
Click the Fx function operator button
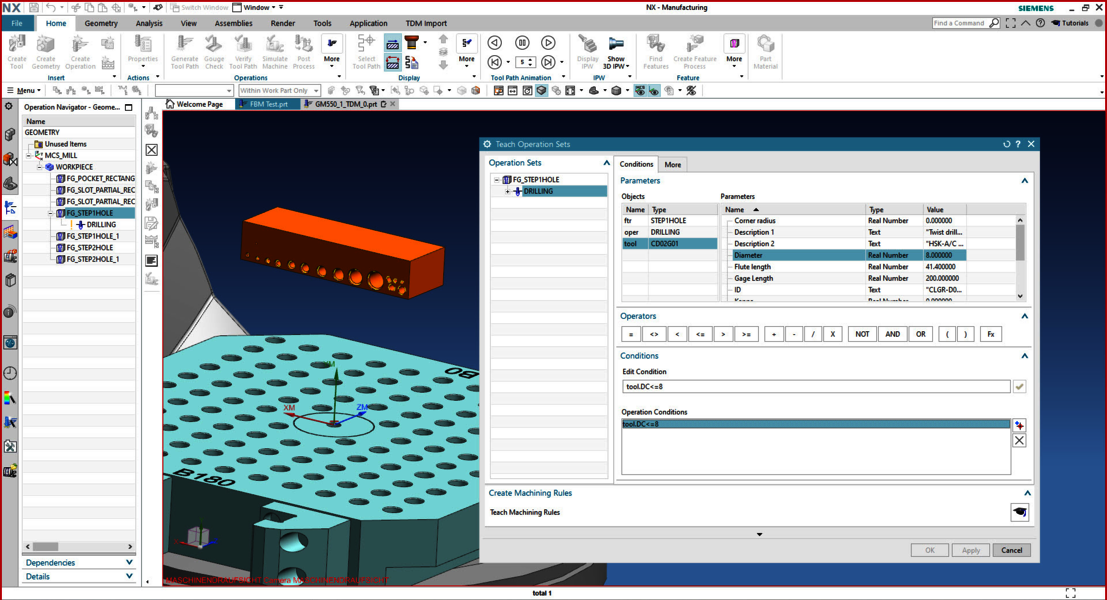point(991,335)
